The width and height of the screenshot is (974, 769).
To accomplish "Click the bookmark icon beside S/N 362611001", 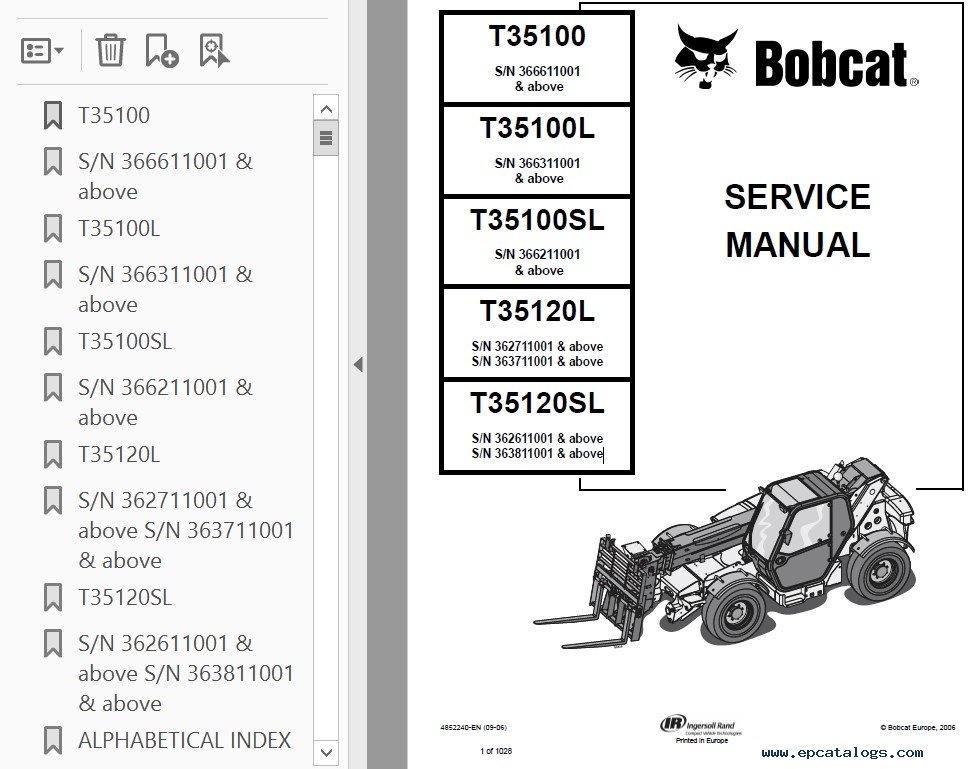I will click(53, 643).
